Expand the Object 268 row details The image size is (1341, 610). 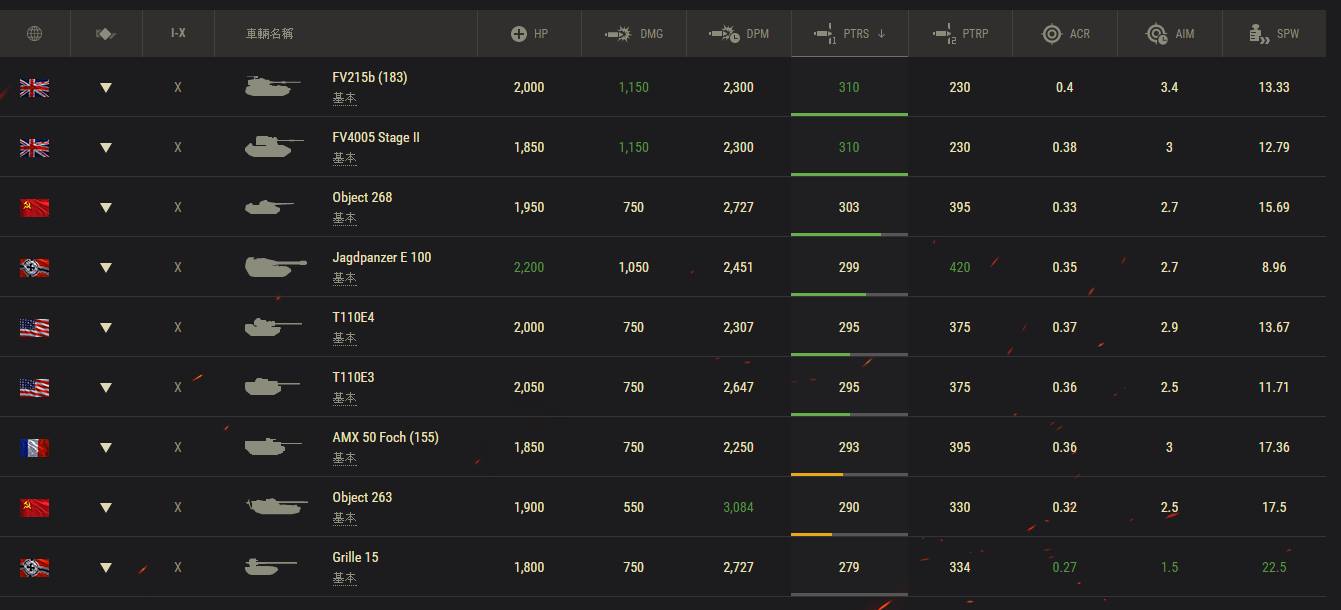[x=106, y=208]
